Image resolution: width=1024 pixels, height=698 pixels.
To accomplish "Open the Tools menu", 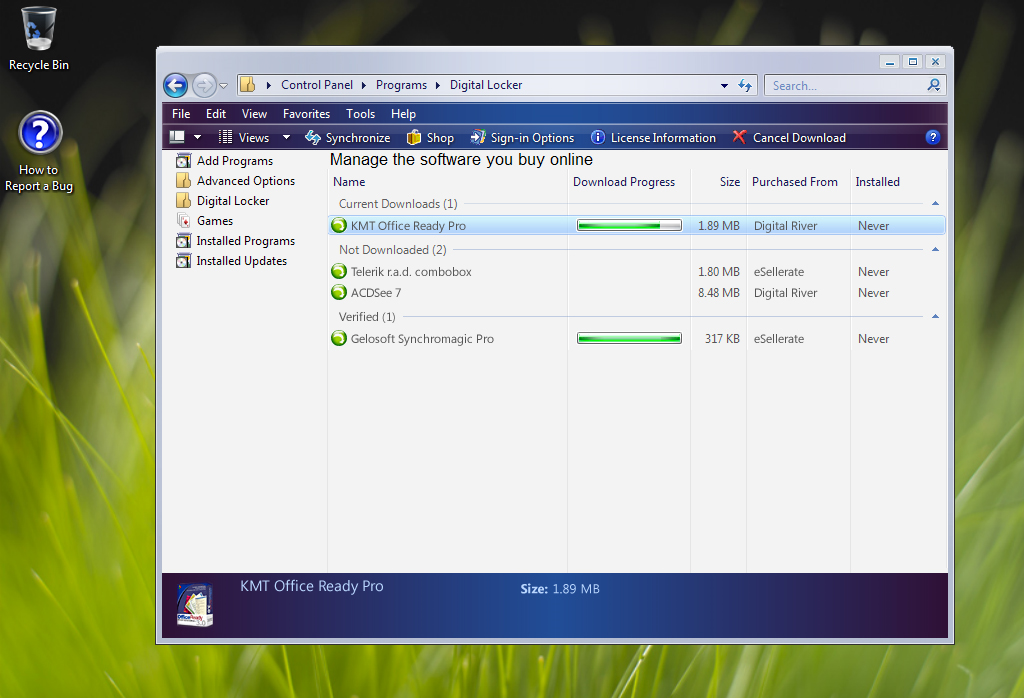I will pyautogui.click(x=361, y=114).
